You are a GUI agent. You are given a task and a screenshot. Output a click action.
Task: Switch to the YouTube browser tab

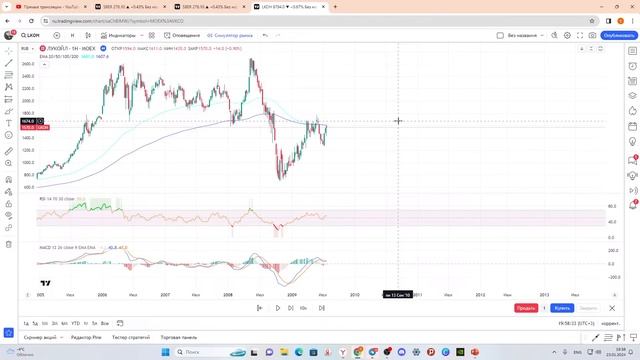click(51, 7)
